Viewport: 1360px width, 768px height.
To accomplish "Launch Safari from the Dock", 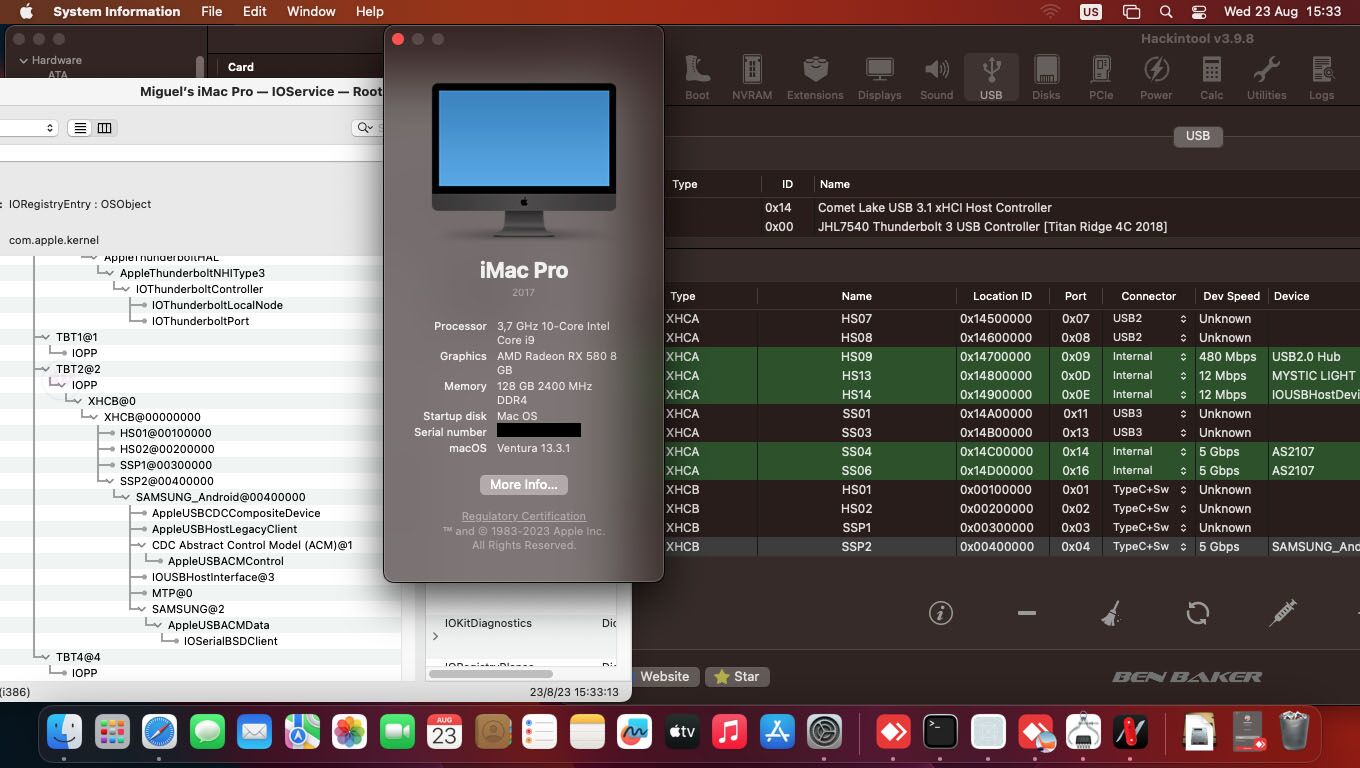I will [159, 732].
